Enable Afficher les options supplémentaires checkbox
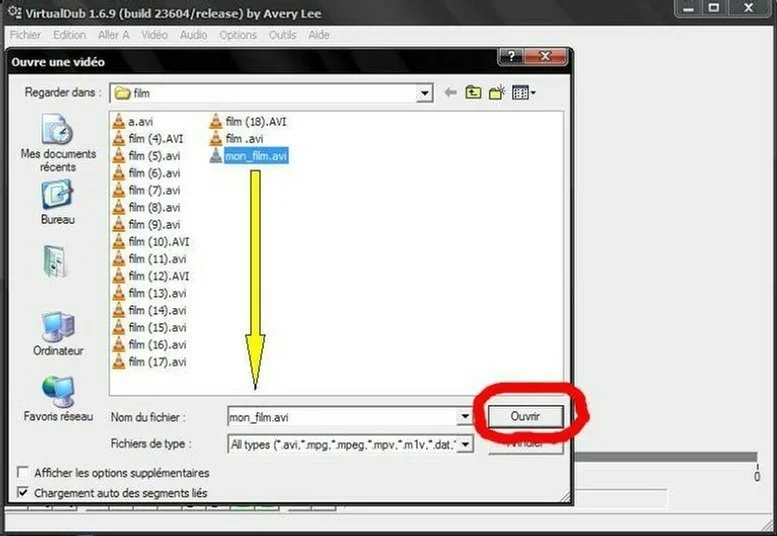Image resolution: width=777 pixels, height=536 pixels. [23, 473]
